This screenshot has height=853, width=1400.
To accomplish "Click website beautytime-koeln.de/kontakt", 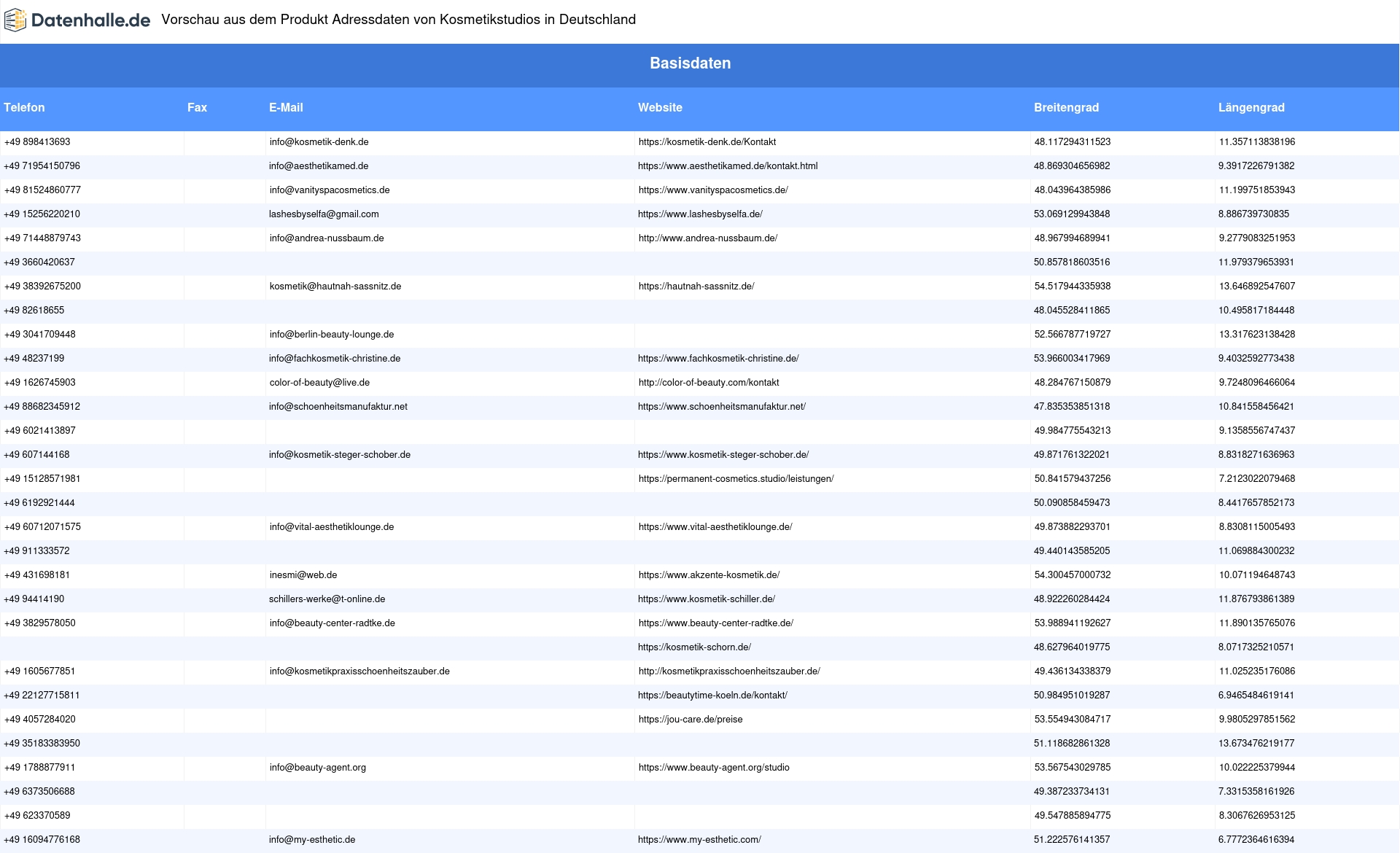I will [712, 696].
